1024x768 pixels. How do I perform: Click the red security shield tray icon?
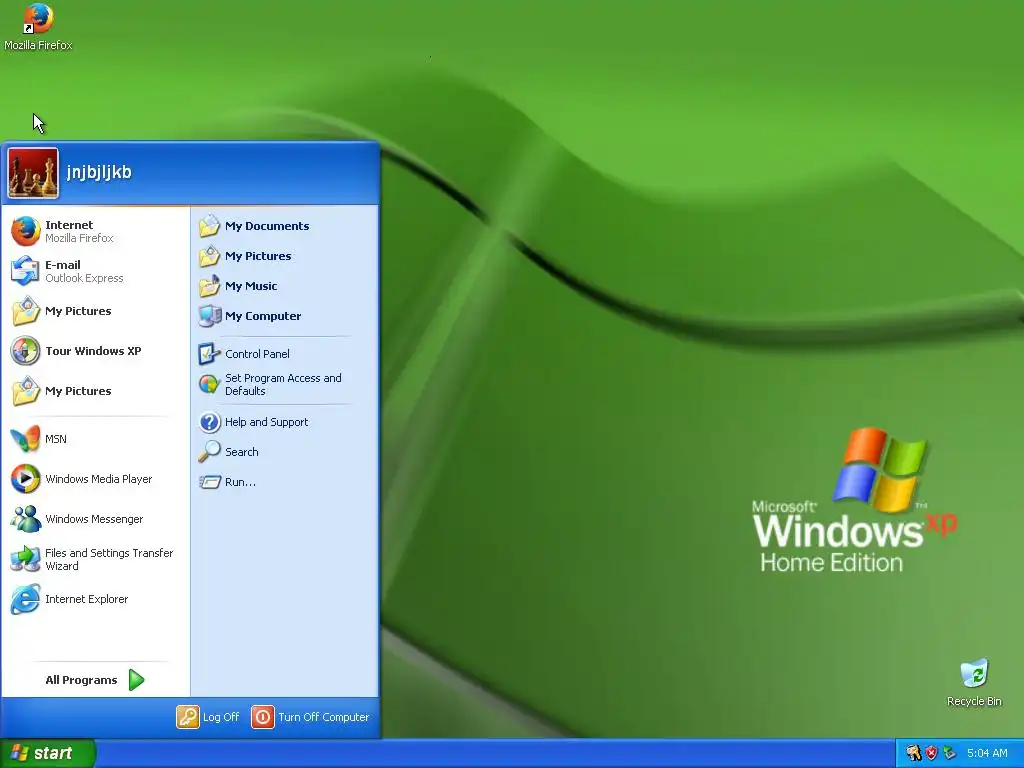pyautogui.click(x=931, y=753)
